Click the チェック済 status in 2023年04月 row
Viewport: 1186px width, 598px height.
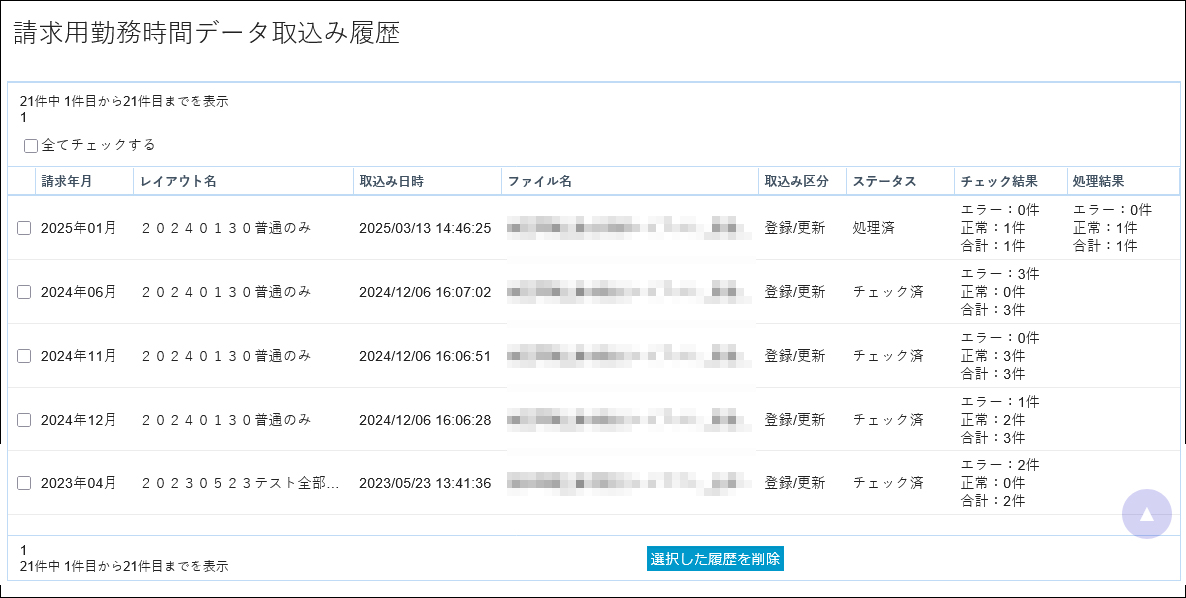coord(888,483)
